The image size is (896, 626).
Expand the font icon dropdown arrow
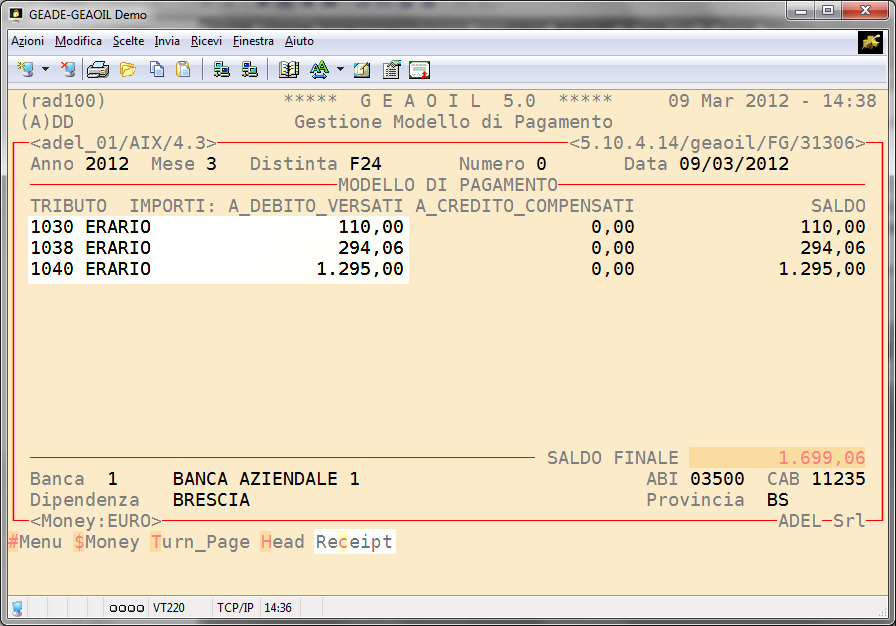click(340, 70)
